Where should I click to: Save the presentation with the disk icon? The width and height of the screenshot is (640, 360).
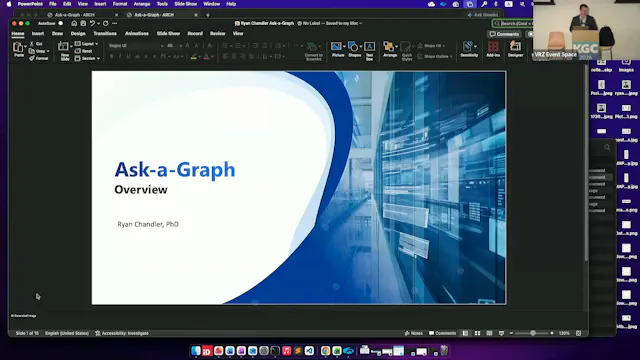pos(83,23)
